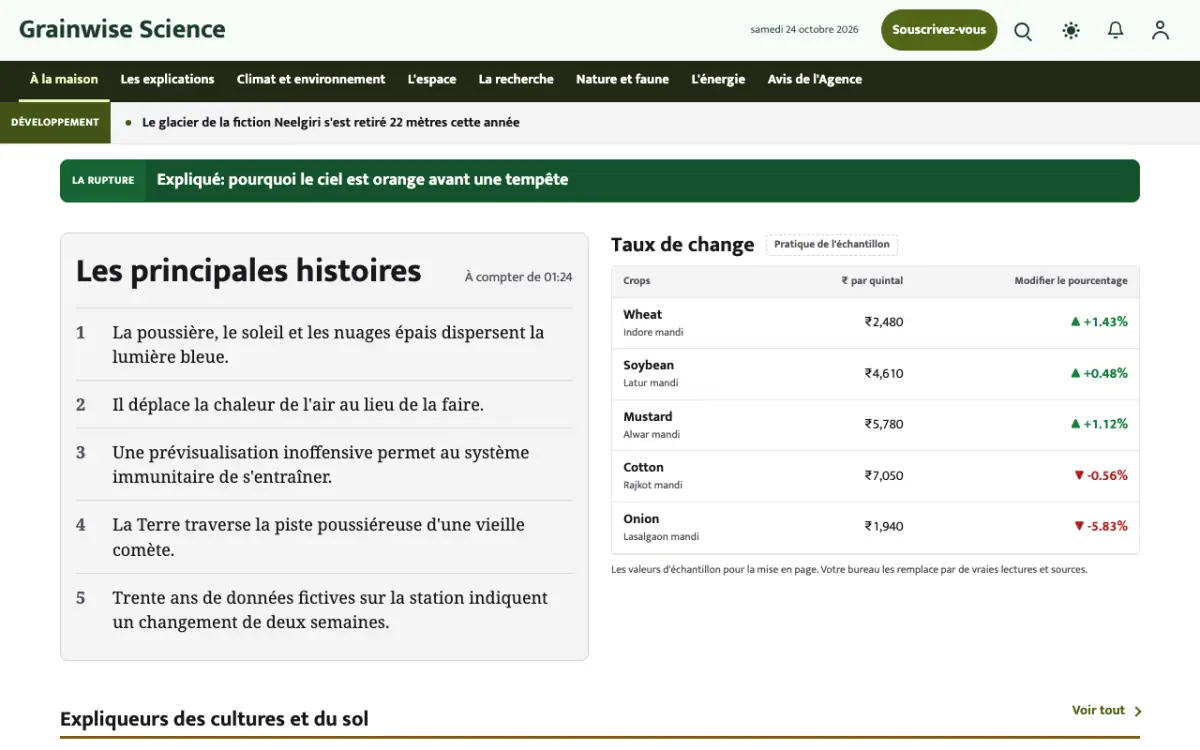
Task: Click the +1.12% mustard change value
Action: [1099, 424]
